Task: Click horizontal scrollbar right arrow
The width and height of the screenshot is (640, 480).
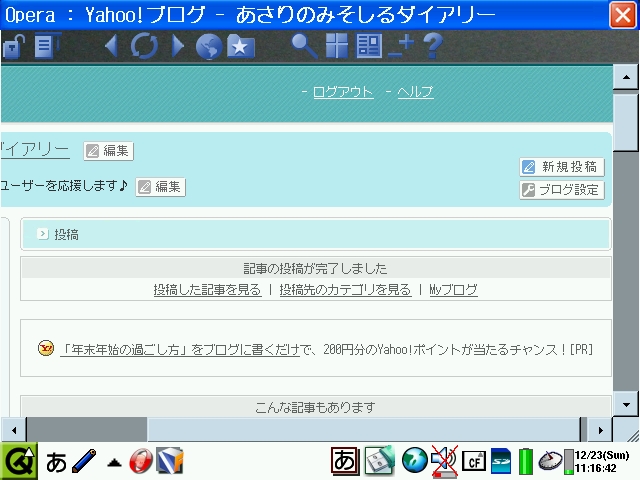Action: pos(600,430)
